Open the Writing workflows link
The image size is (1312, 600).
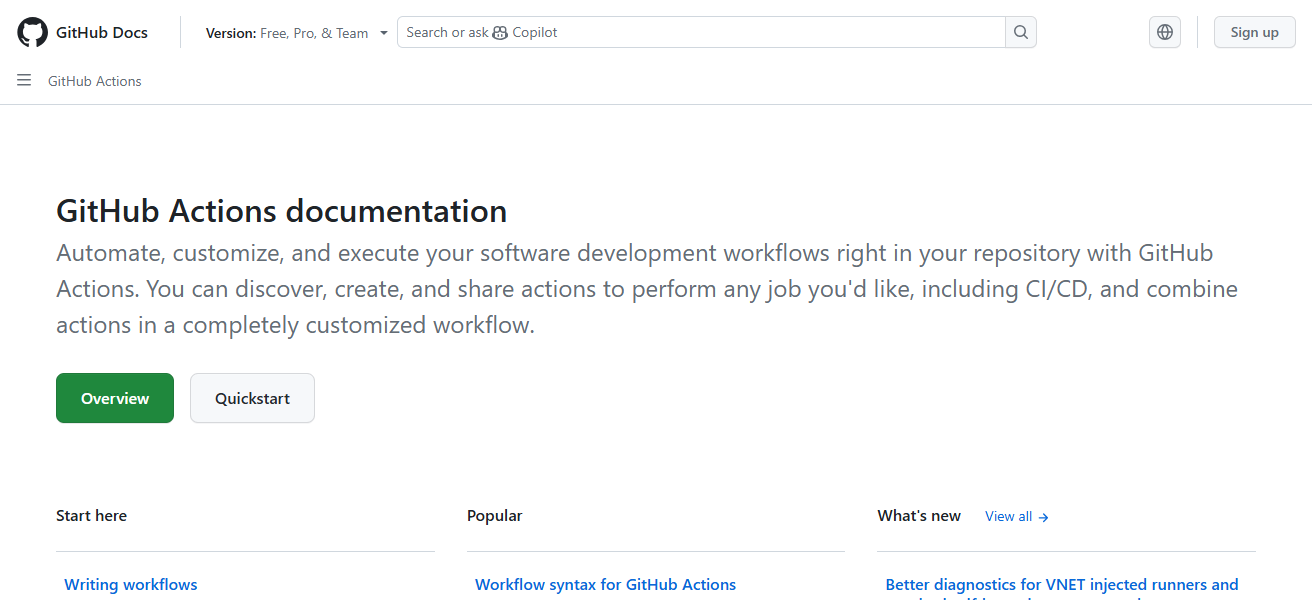click(130, 584)
